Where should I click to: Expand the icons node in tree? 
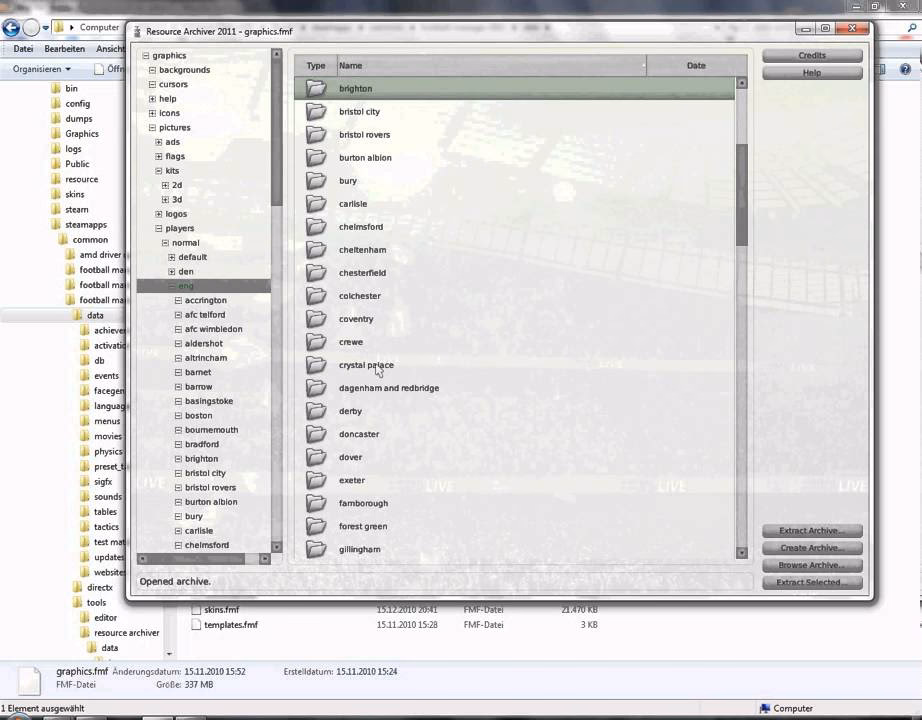click(x=152, y=113)
